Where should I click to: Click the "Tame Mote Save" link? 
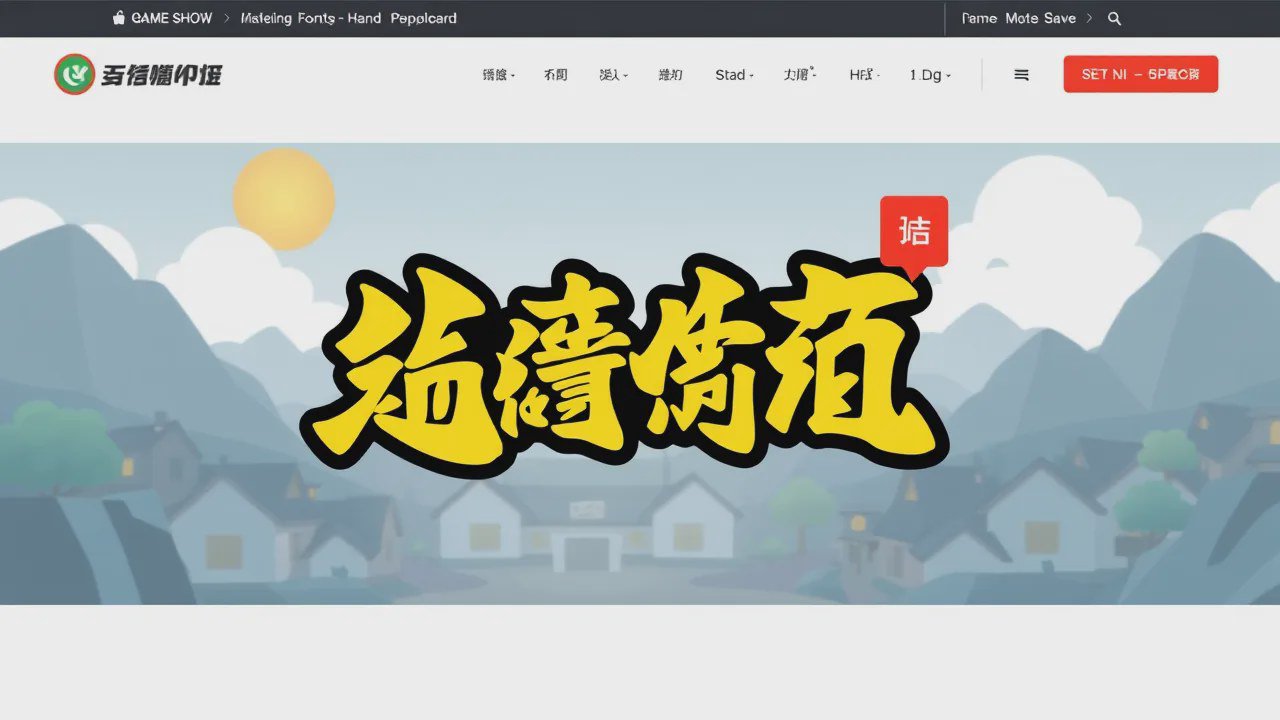1018,18
